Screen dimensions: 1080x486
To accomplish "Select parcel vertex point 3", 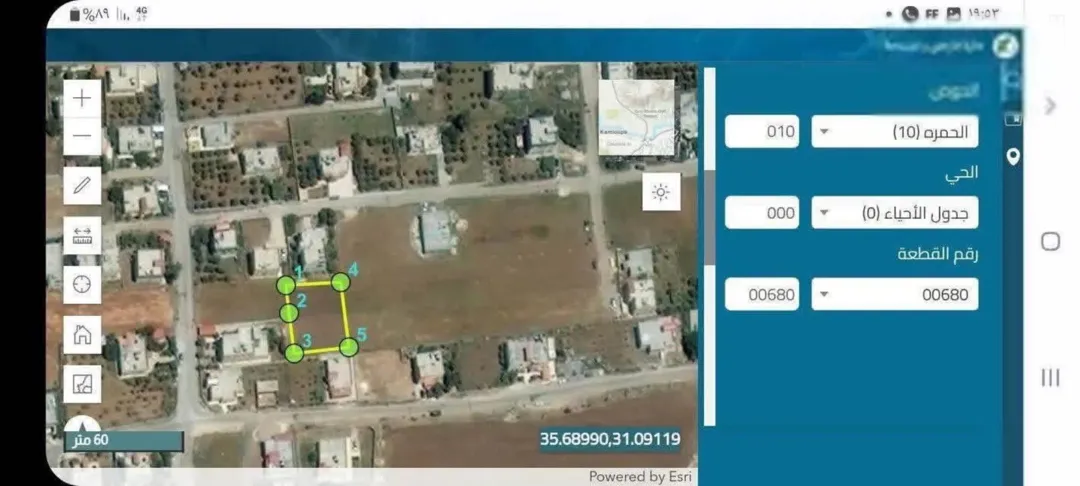I will (x=294, y=353).
